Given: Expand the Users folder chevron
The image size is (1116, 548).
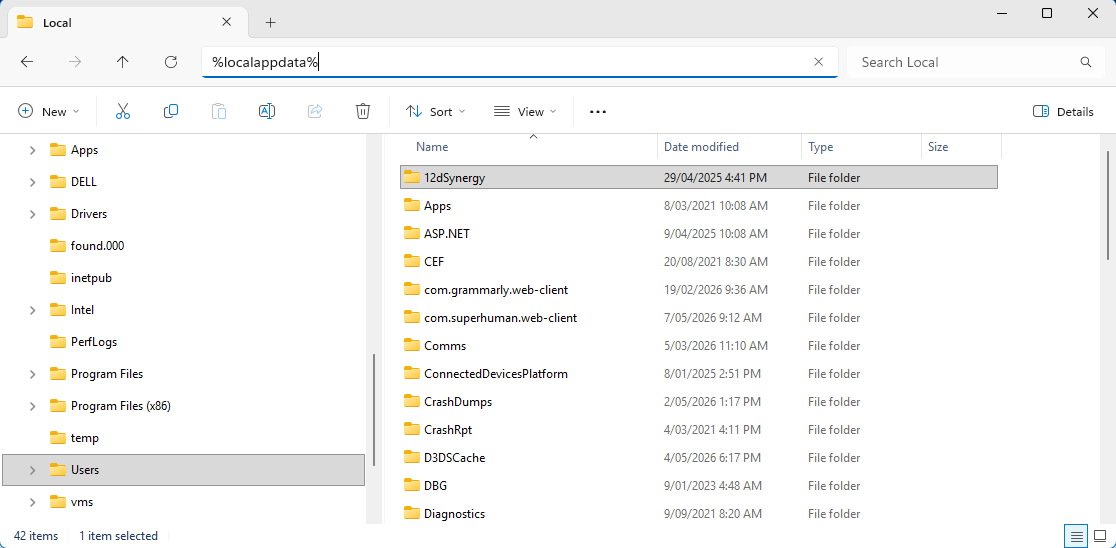Looking at the screenshot, I should click(33, 470).
